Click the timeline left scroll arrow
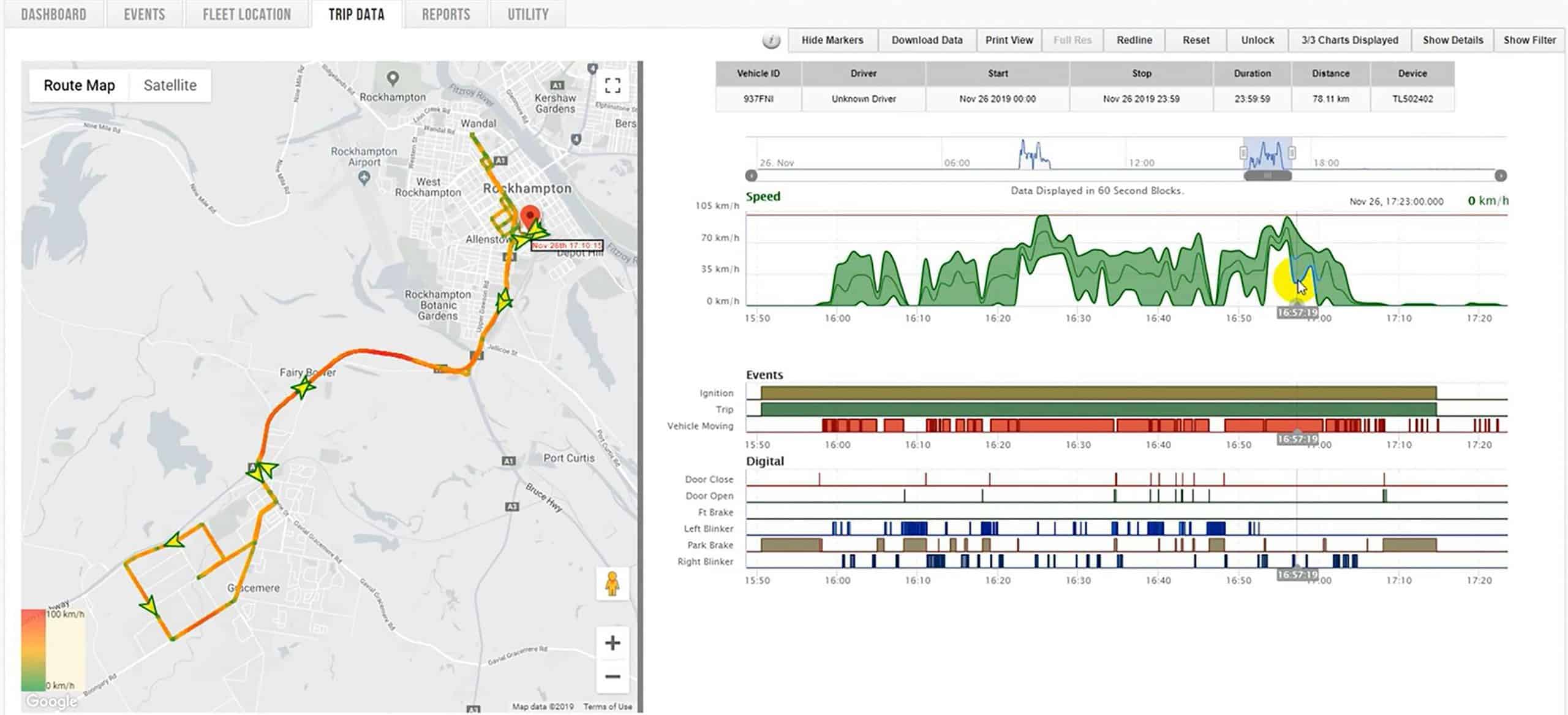Viewport: 1568px width, 715px height. click(752, 176)
